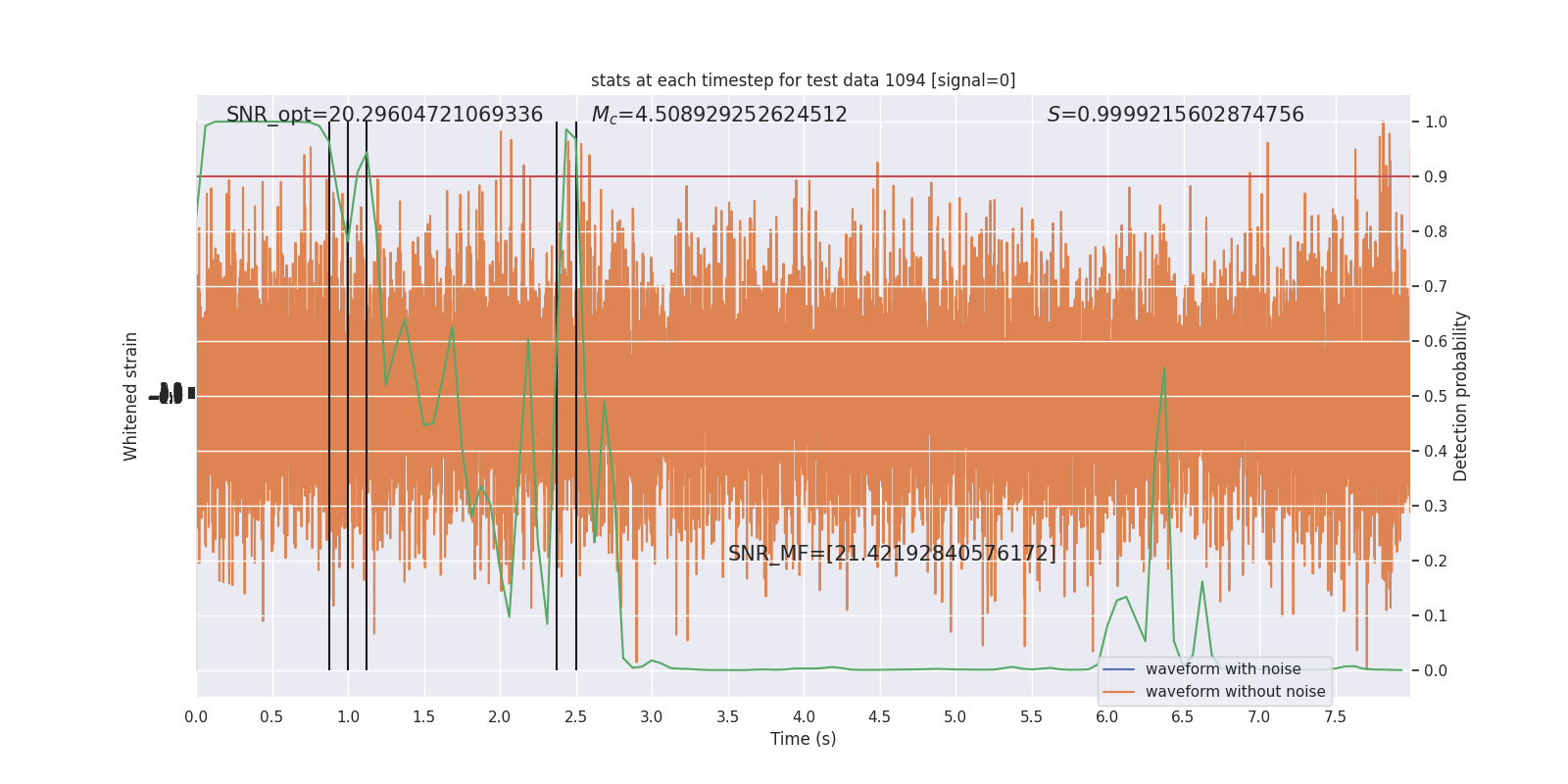
Task: Select the S=0.9999215602874756 annotation
Action: 1176,115
